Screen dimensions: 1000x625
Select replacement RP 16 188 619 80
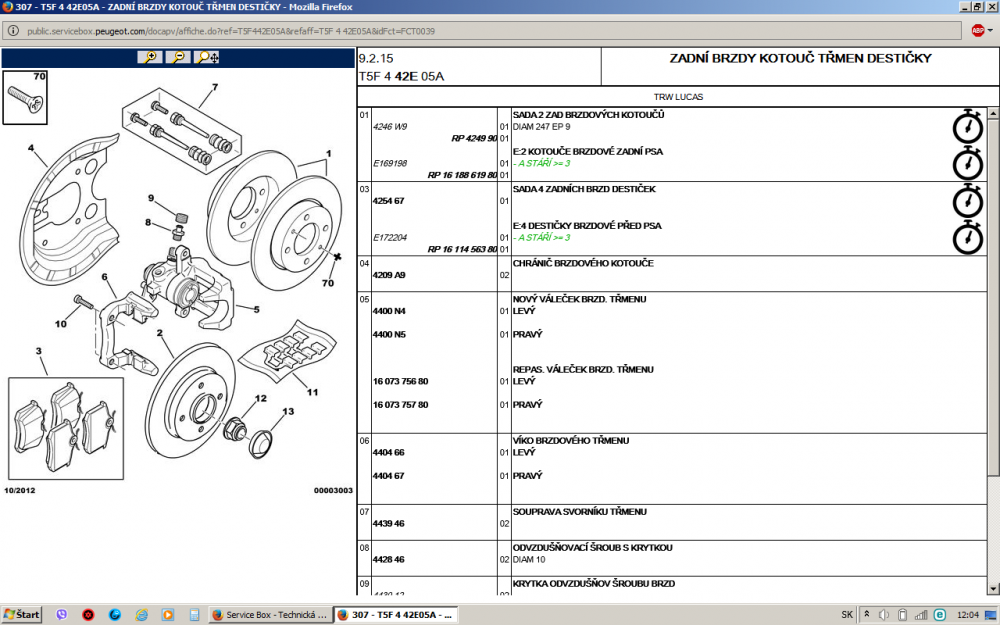tap(462, 175)
